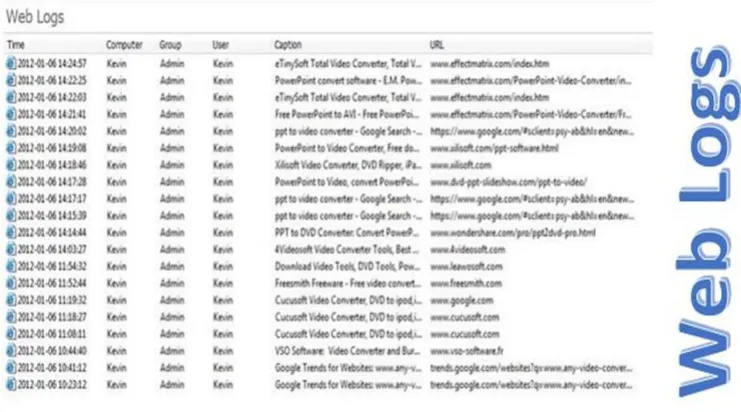The width and height of the screenshot is (741, 412).
Task: Select URL www.effectmatrix.com/index.htm in the 14:24:57 row
Action: tap(490, 63)
